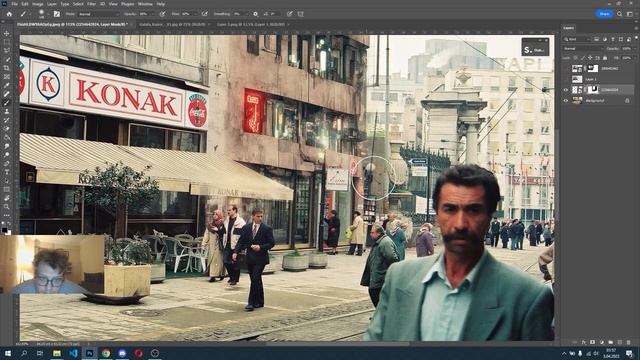
Task: Hide the selected layer's eye icon
Action: tap(566, 90)
